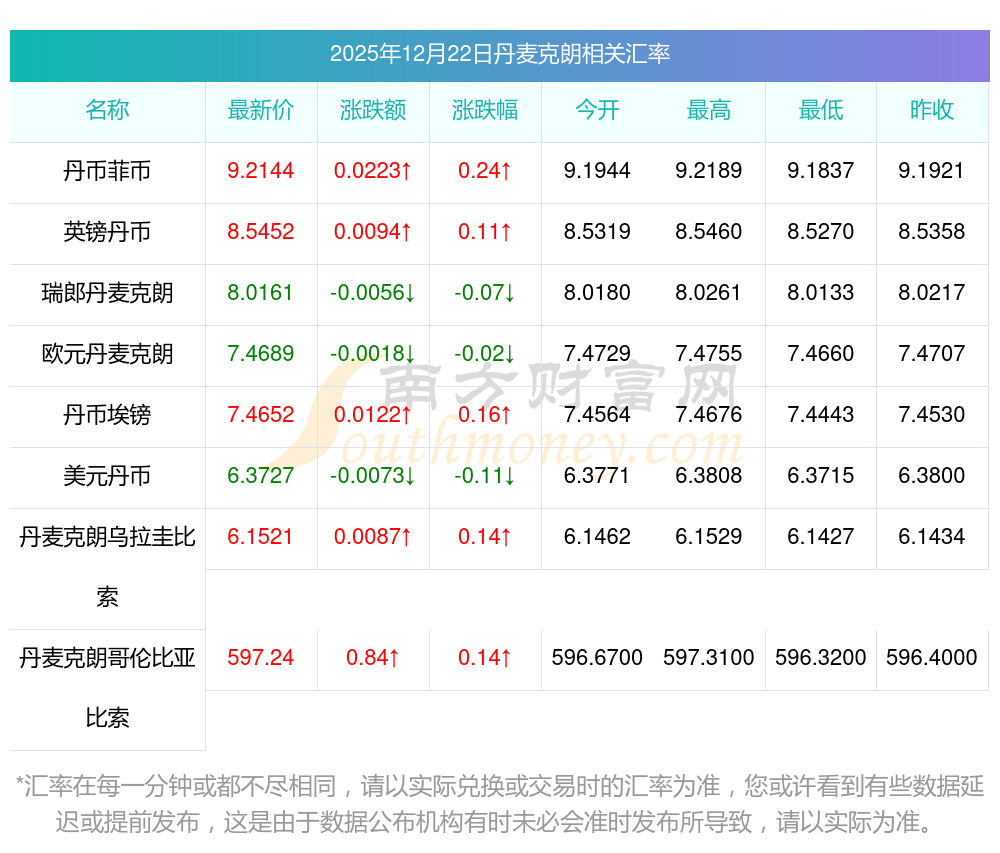Click the 丹麦克朗哥伦比亚比索 row name
This screenshot has width=1000, height=853.
click(x=107, y=688)
